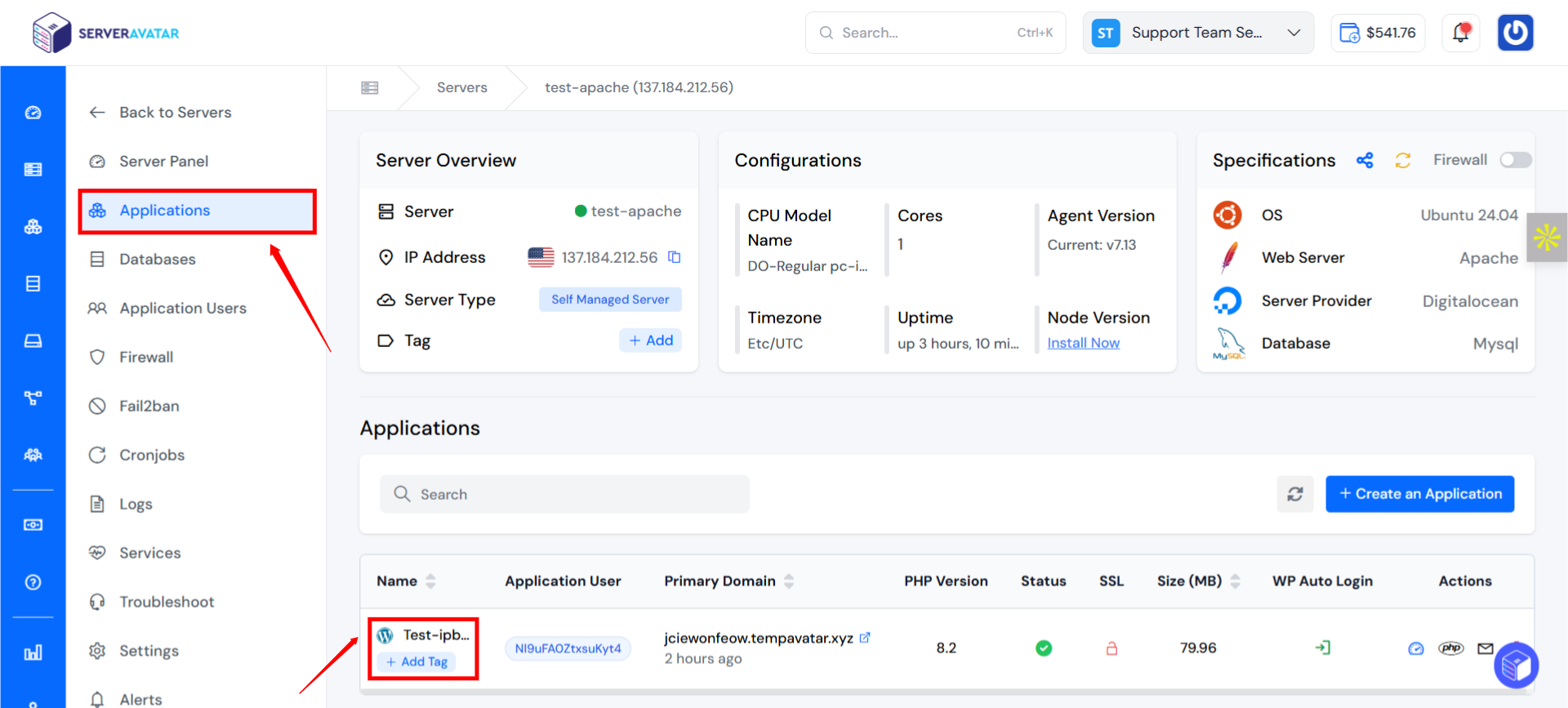The height and width of the screenshot is (708, 1568).
Task: Click the PHP settings icon in Actions
Action: coord(1451,648)
